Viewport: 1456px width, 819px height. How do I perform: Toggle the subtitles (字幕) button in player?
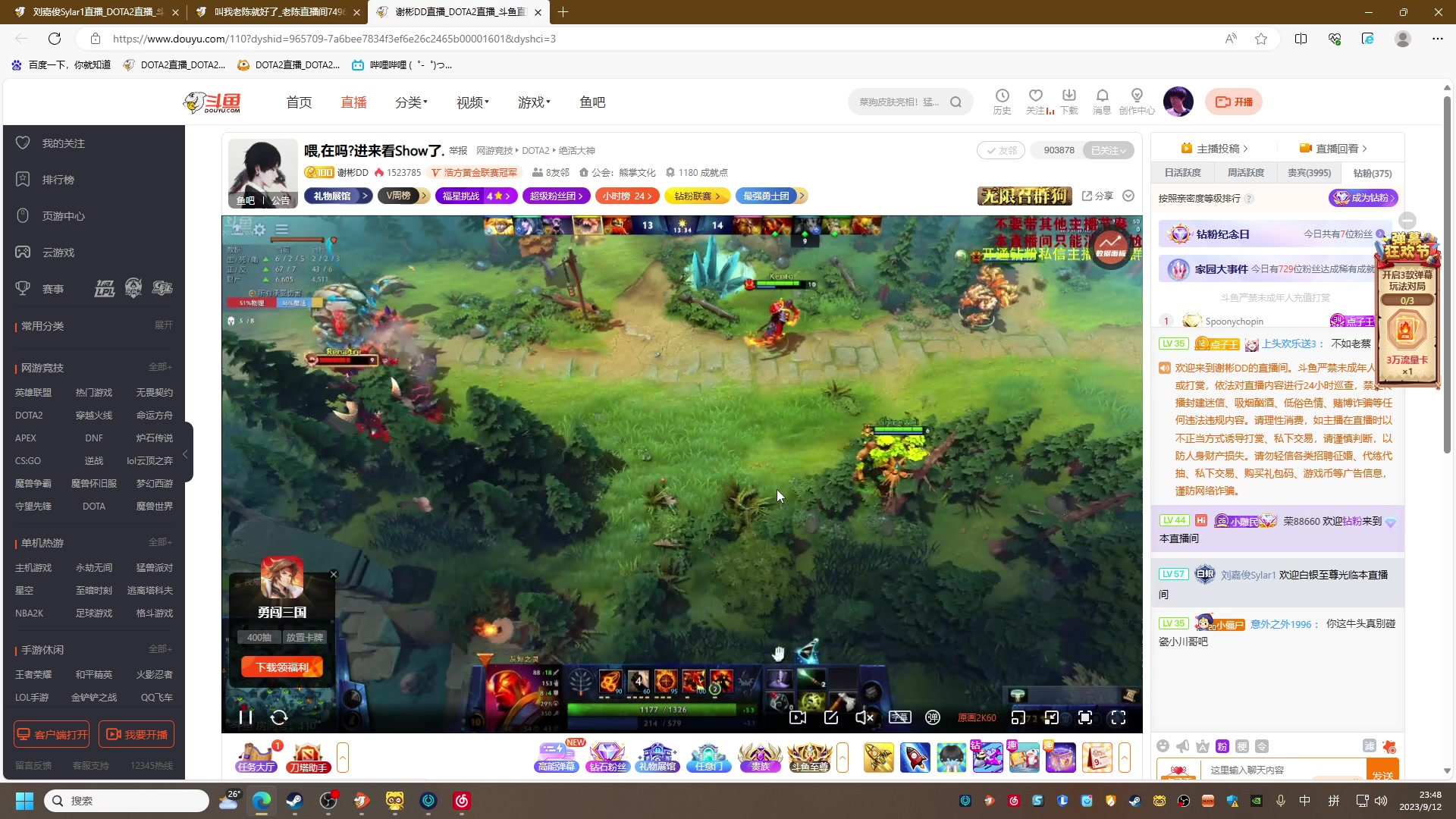pos(899,717)
